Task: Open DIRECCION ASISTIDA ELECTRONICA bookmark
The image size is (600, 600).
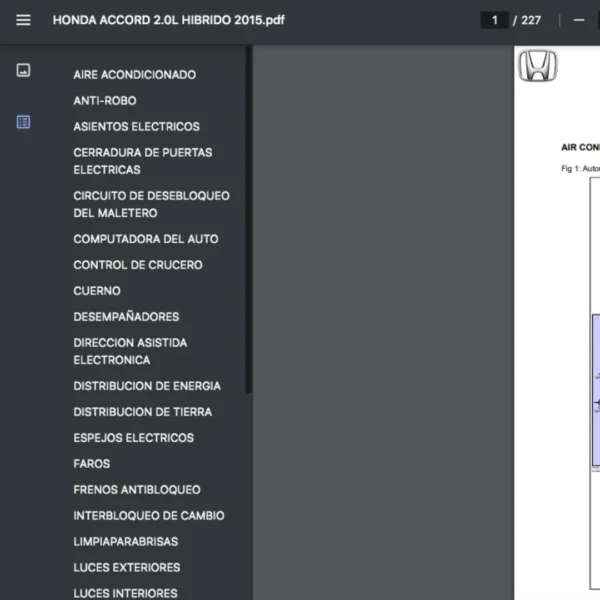Action: (x=130, y=351)
